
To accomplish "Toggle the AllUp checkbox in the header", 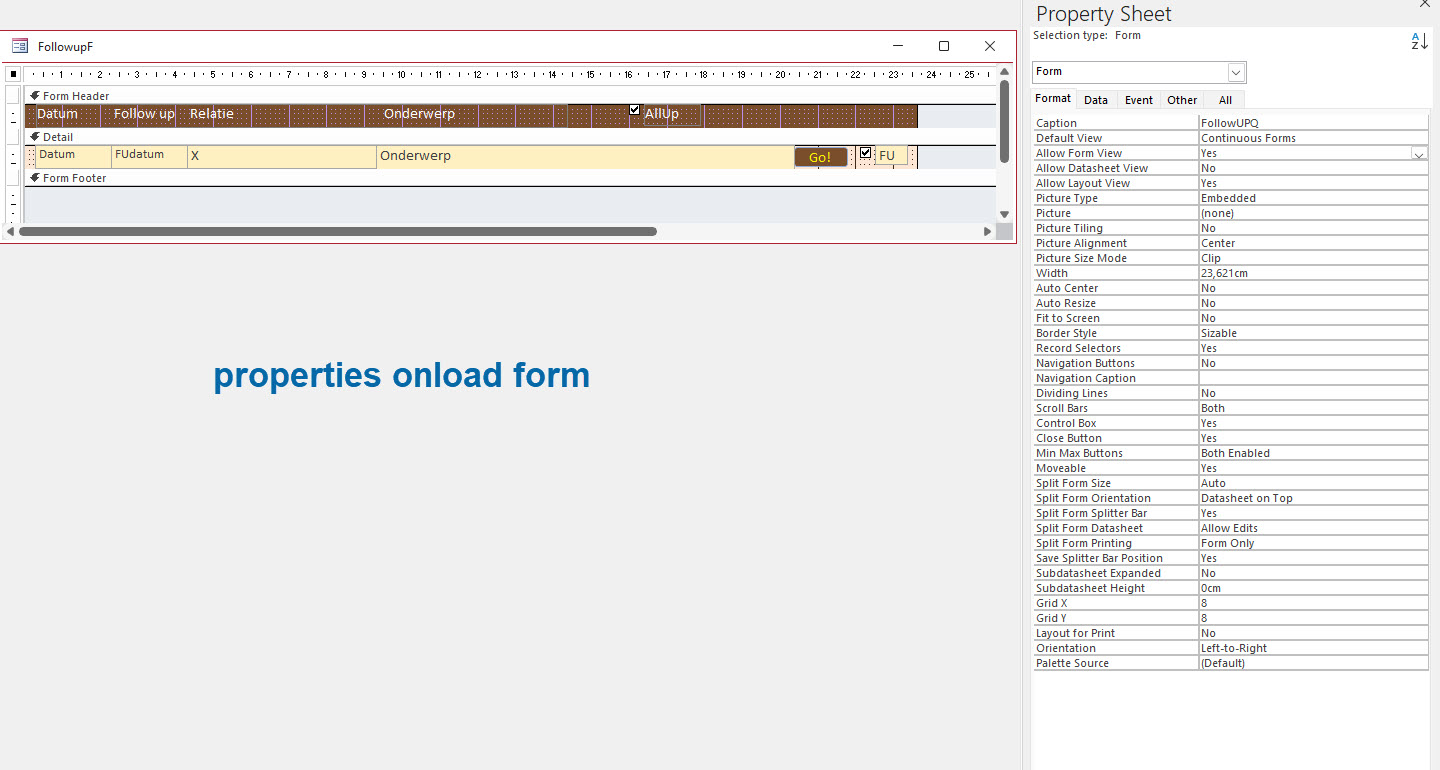I will [x=635, y=110].
